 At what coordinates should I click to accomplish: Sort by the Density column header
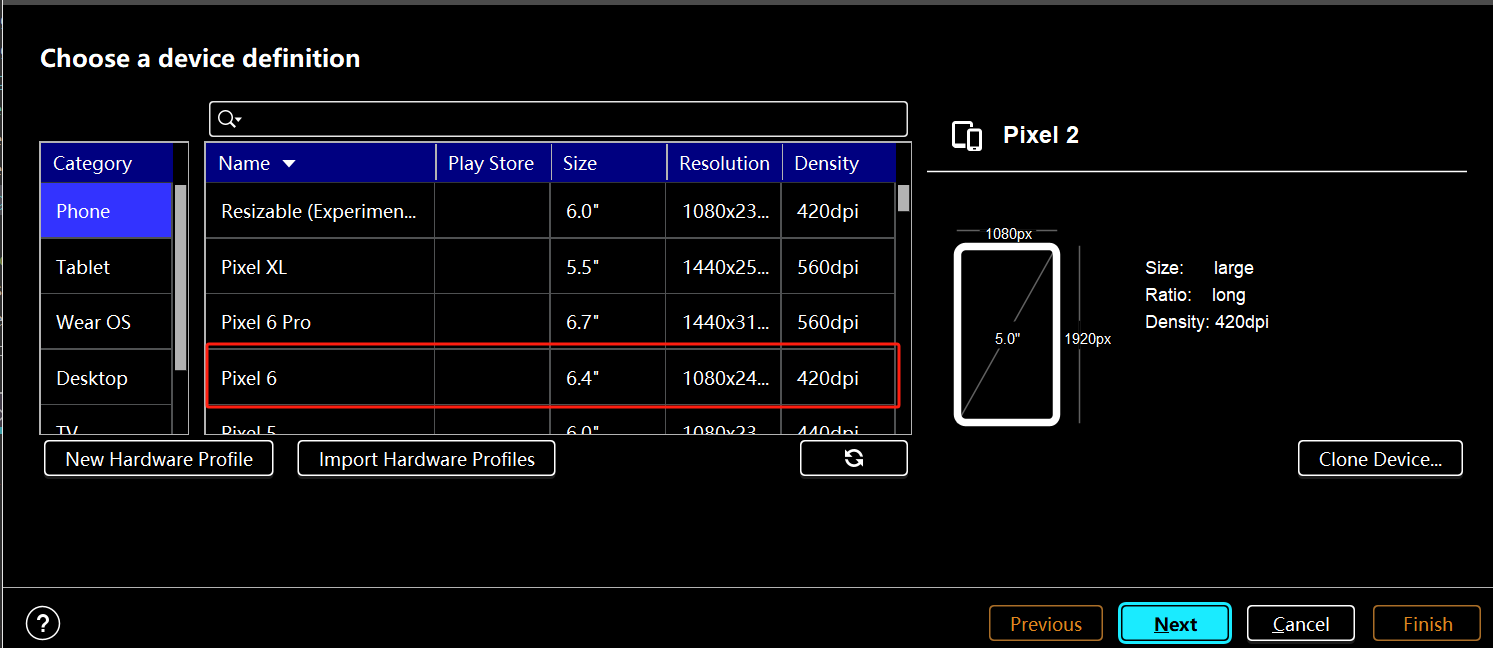click(x=838, y=163)
